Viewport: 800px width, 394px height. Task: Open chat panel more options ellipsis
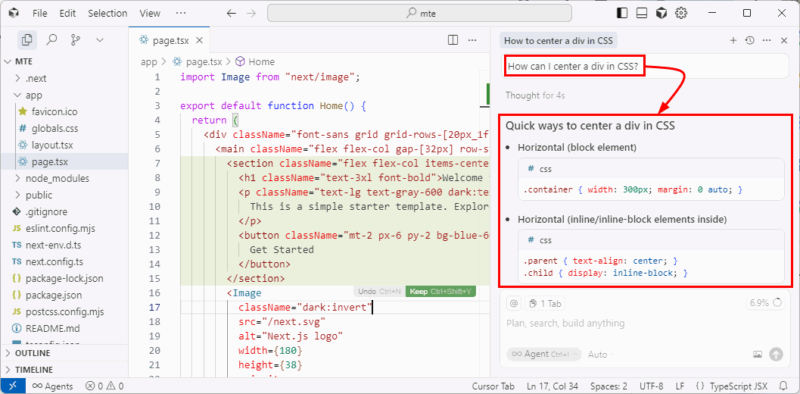point(766,40)
